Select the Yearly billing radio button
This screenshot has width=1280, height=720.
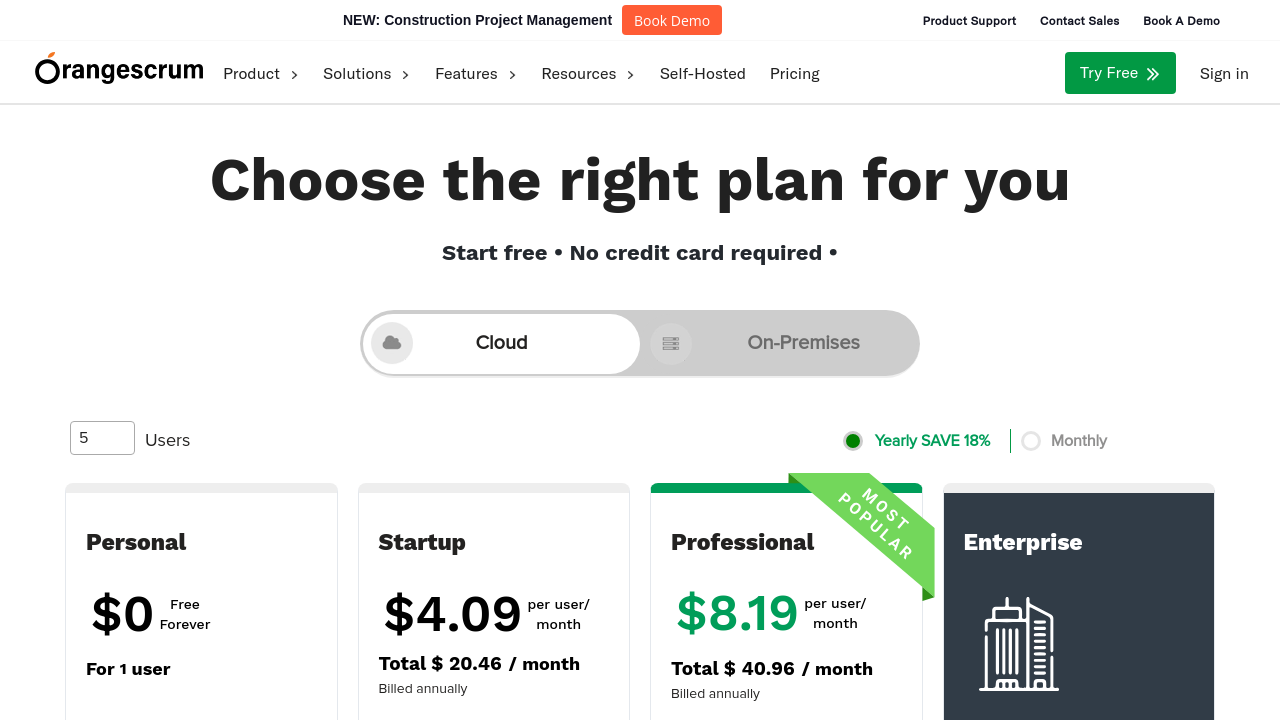pyautogui.click(x=853, y=441)
